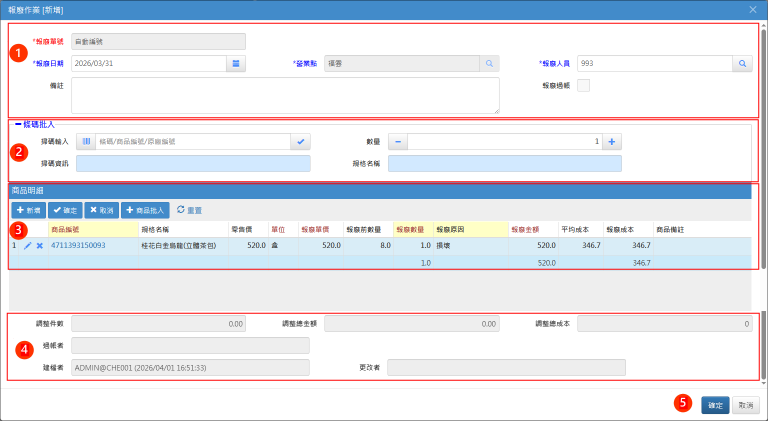Collapse the 條碼批入 section
768x421 pixels.
[17, 124]
